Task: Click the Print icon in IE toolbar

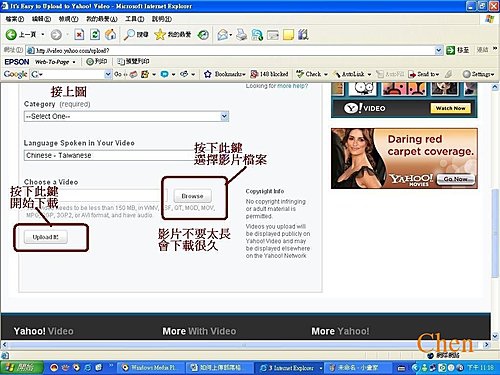Action: 241,34
